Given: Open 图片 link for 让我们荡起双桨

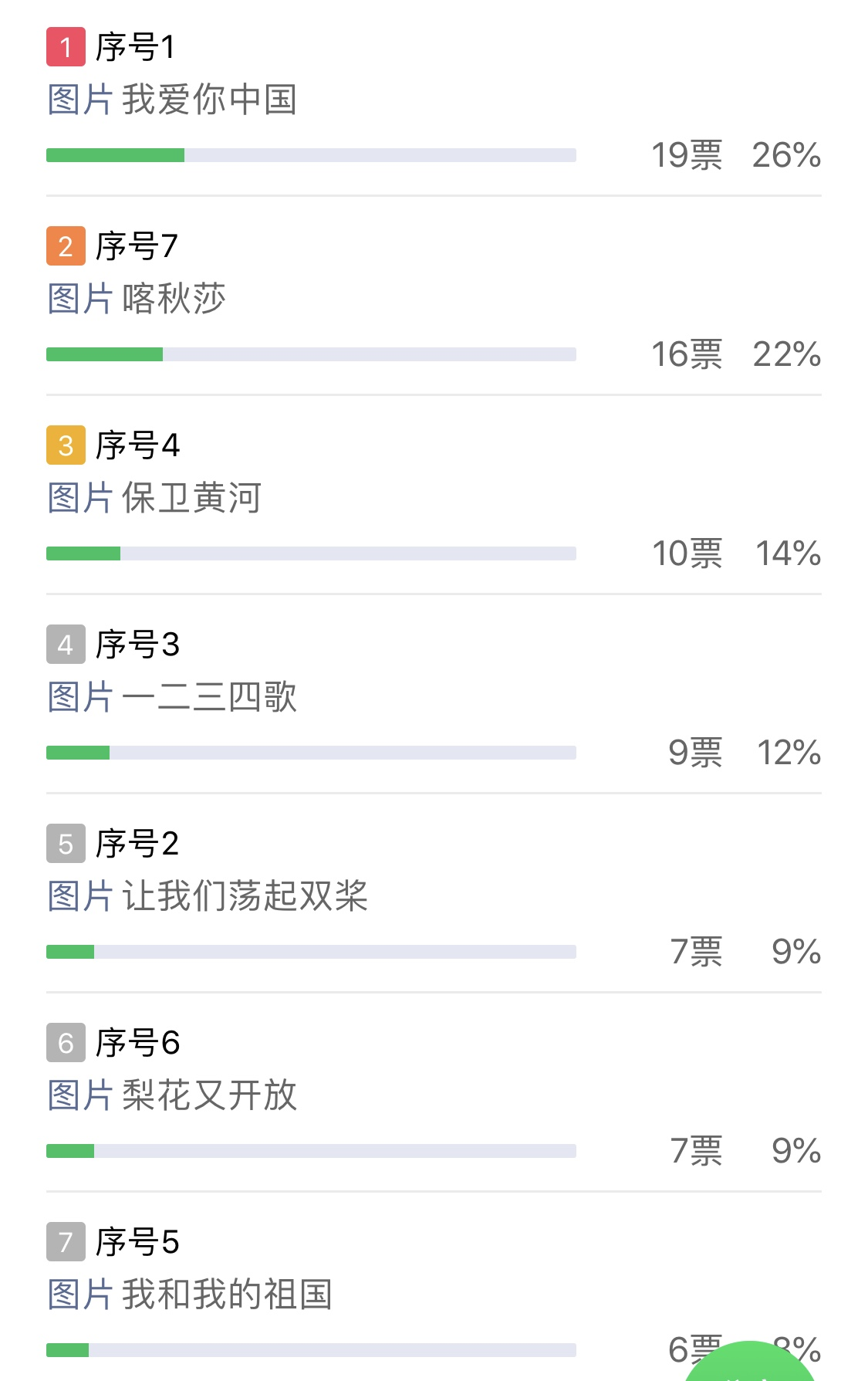Looking at the screenshot, I should click(80, 896).
